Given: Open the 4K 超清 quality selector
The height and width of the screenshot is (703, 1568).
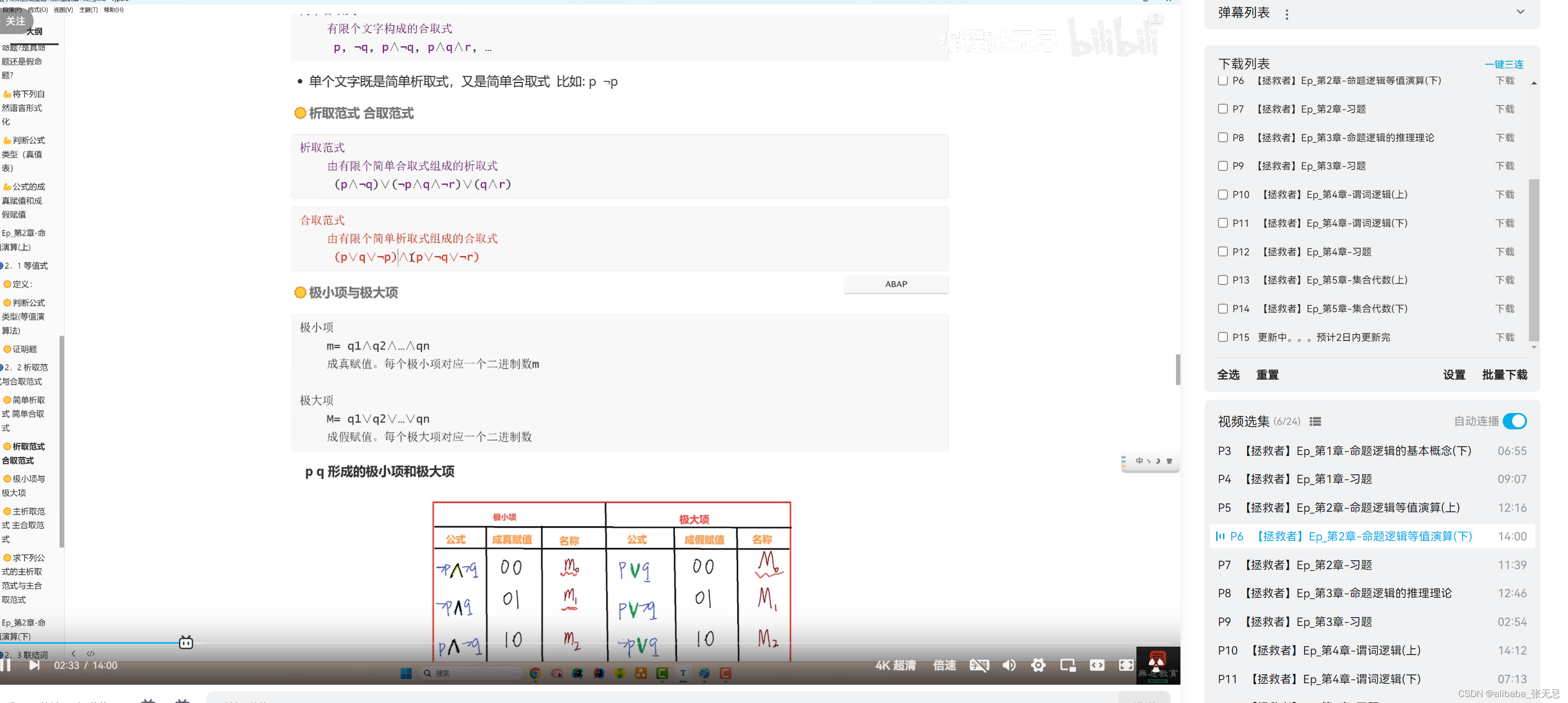Looking at the screenshot, I should (x=895, y=665).
